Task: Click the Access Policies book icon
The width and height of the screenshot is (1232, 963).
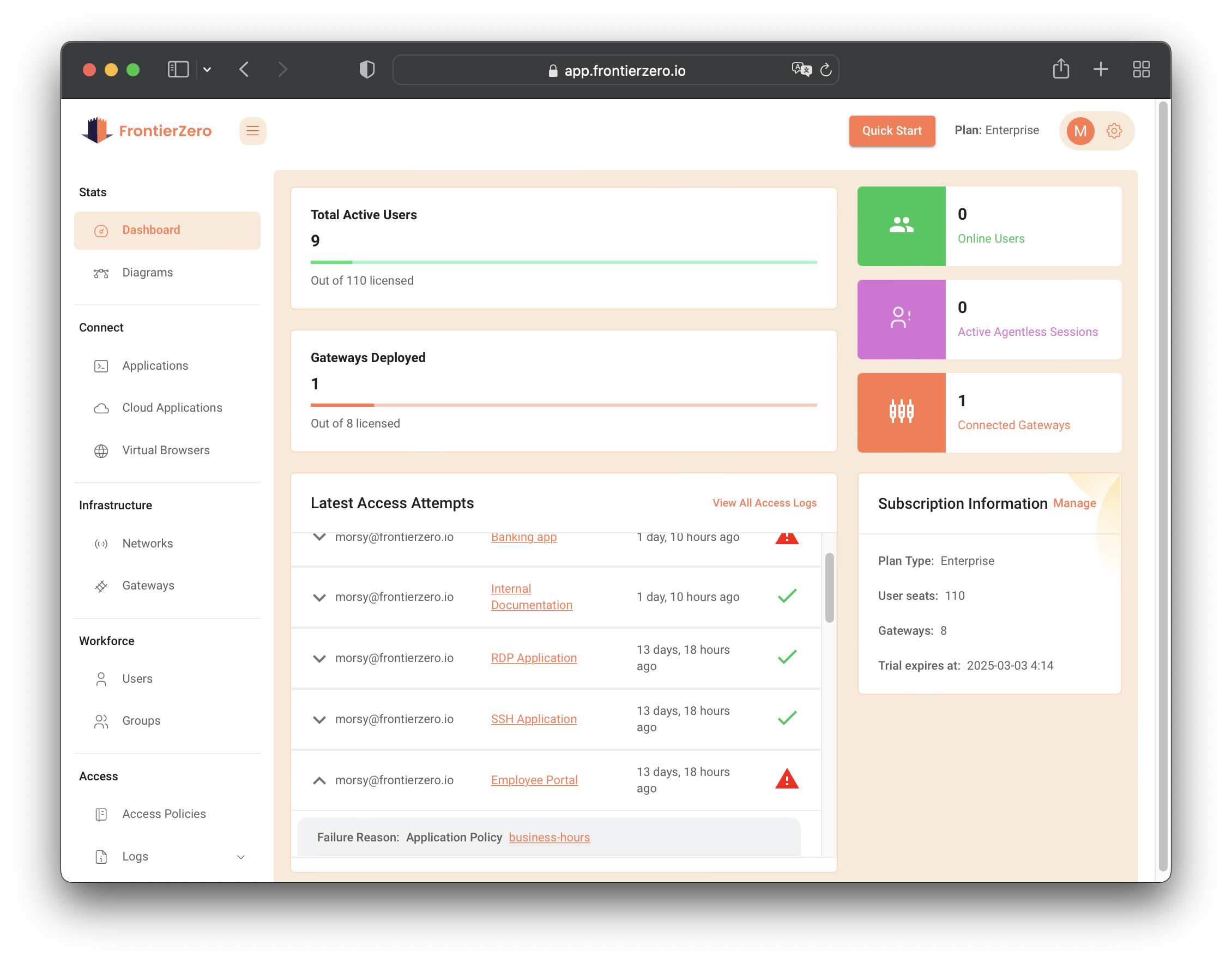Action: pos(101,815)
